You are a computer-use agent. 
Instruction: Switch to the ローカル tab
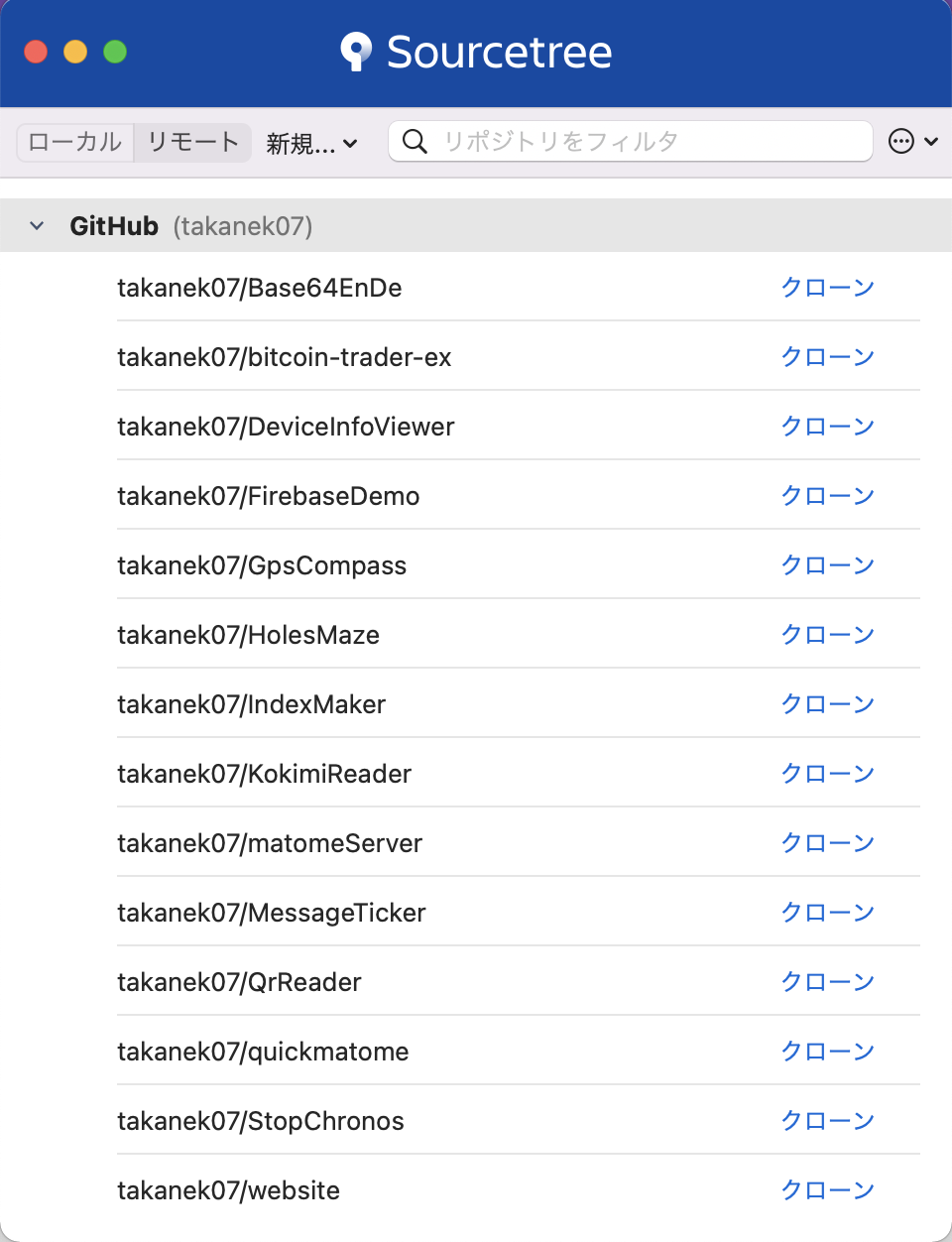74,142
